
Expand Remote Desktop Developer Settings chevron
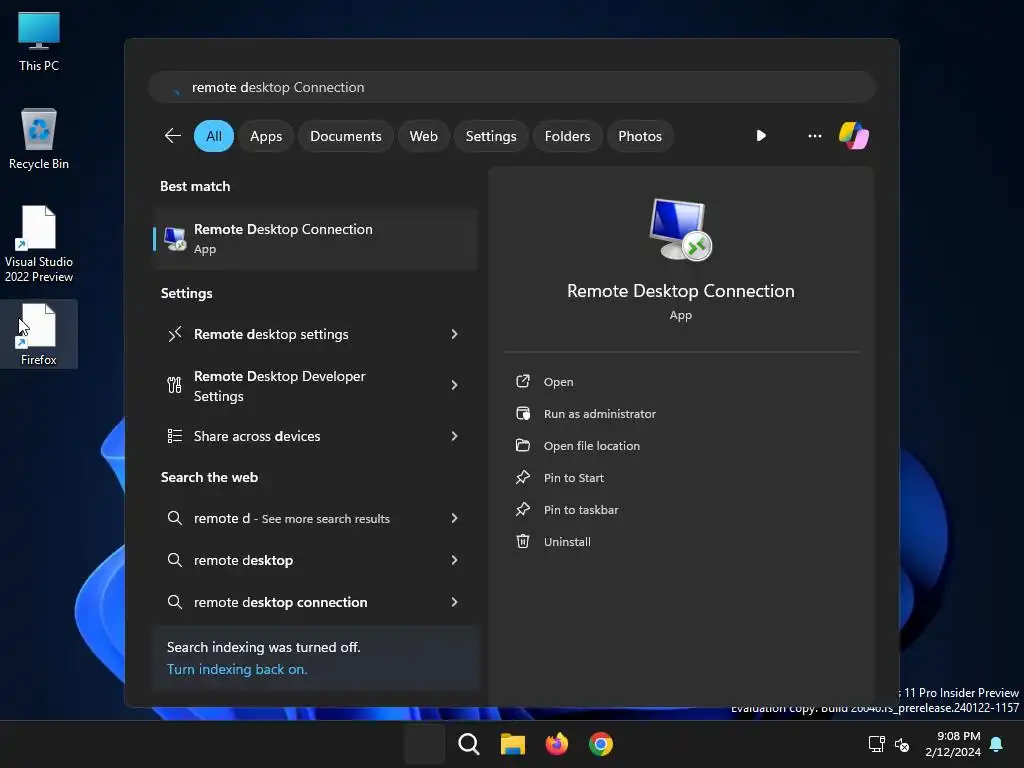pyautogui.click(x=455, y=385)
